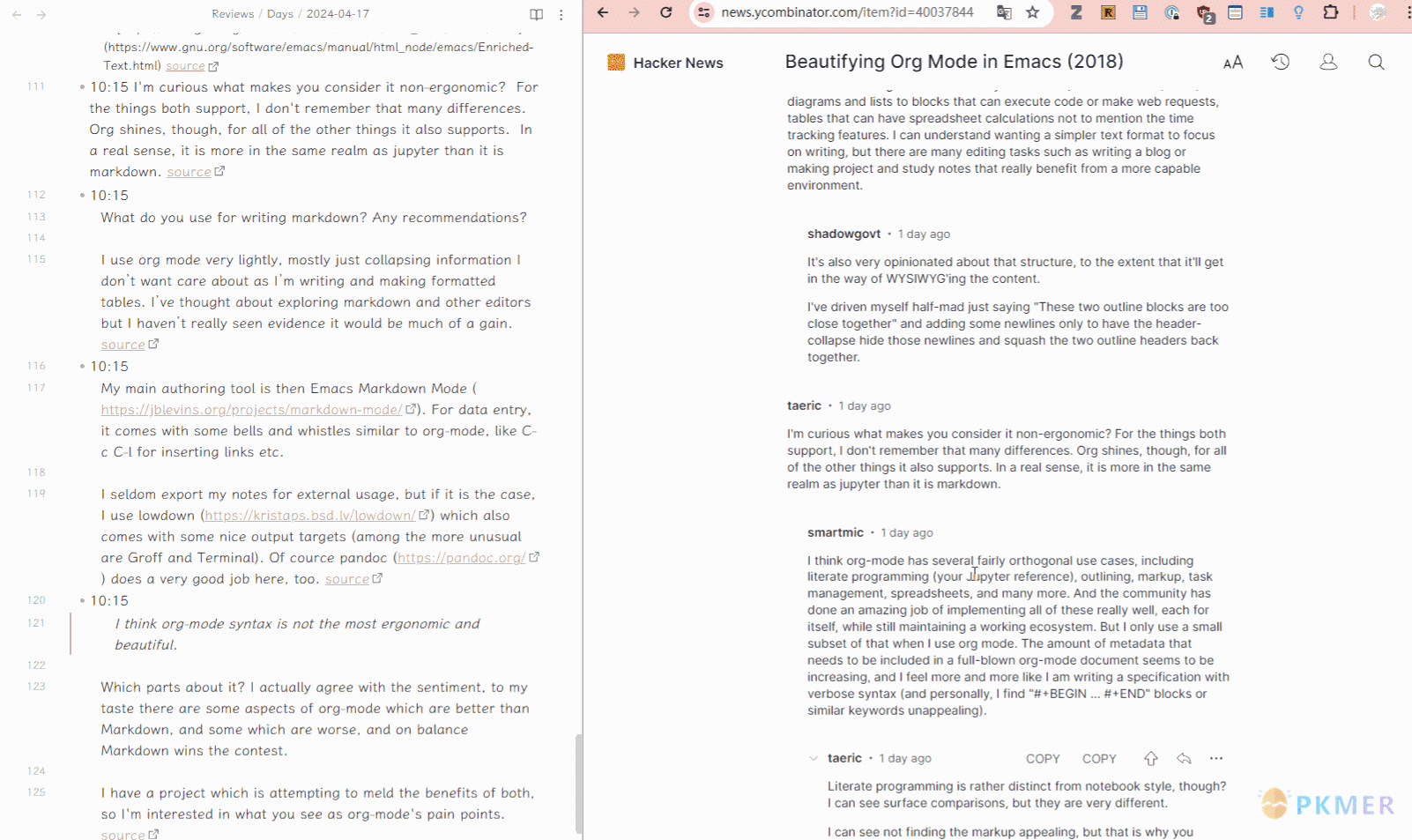
Task: Click the second COPY button on taeric's comment
Action: [1099, 759]
